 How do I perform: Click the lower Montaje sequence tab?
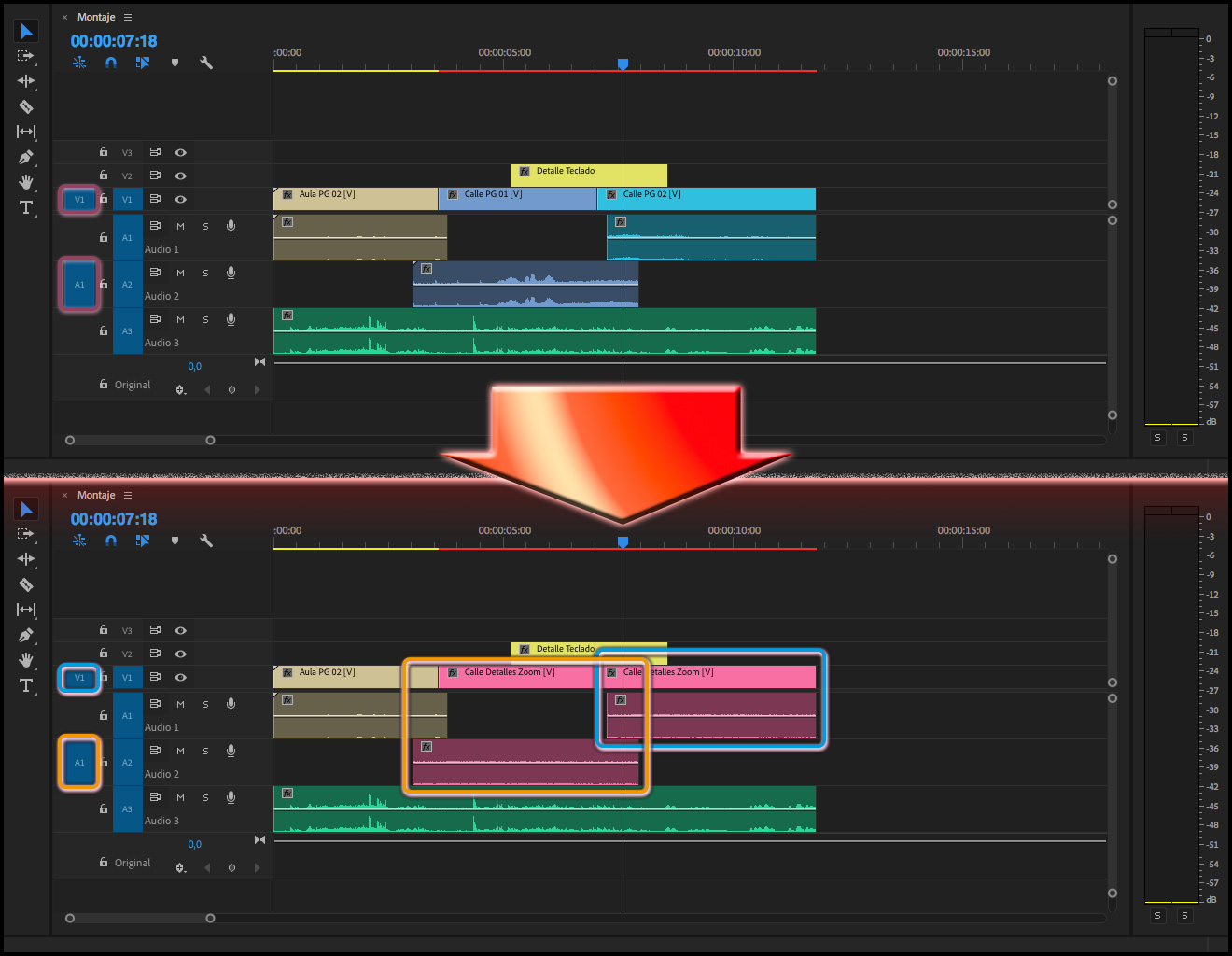click(x=96, y=495)
